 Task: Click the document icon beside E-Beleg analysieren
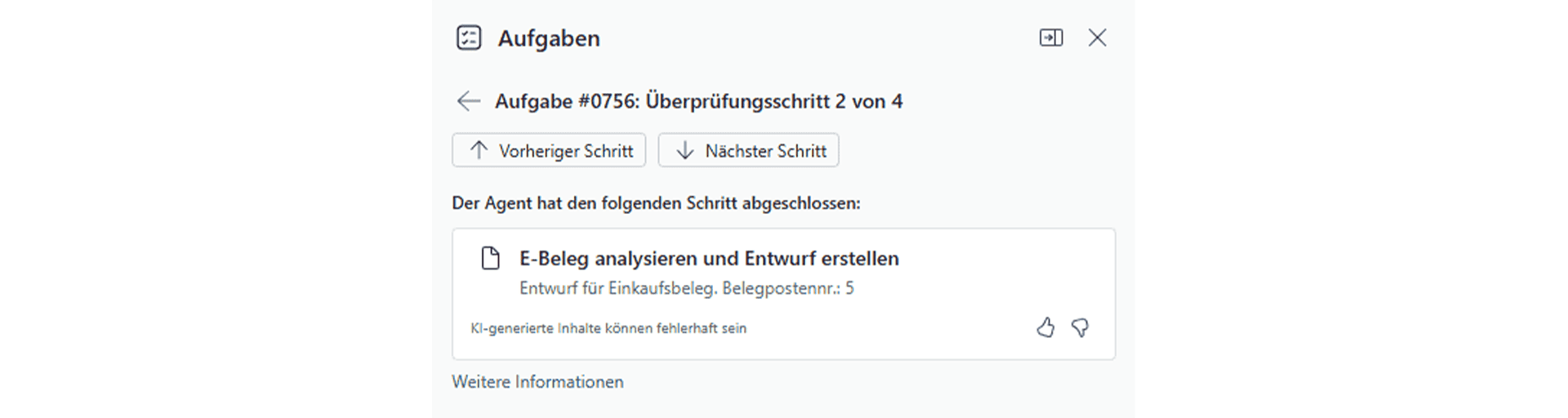click(490, 258)
